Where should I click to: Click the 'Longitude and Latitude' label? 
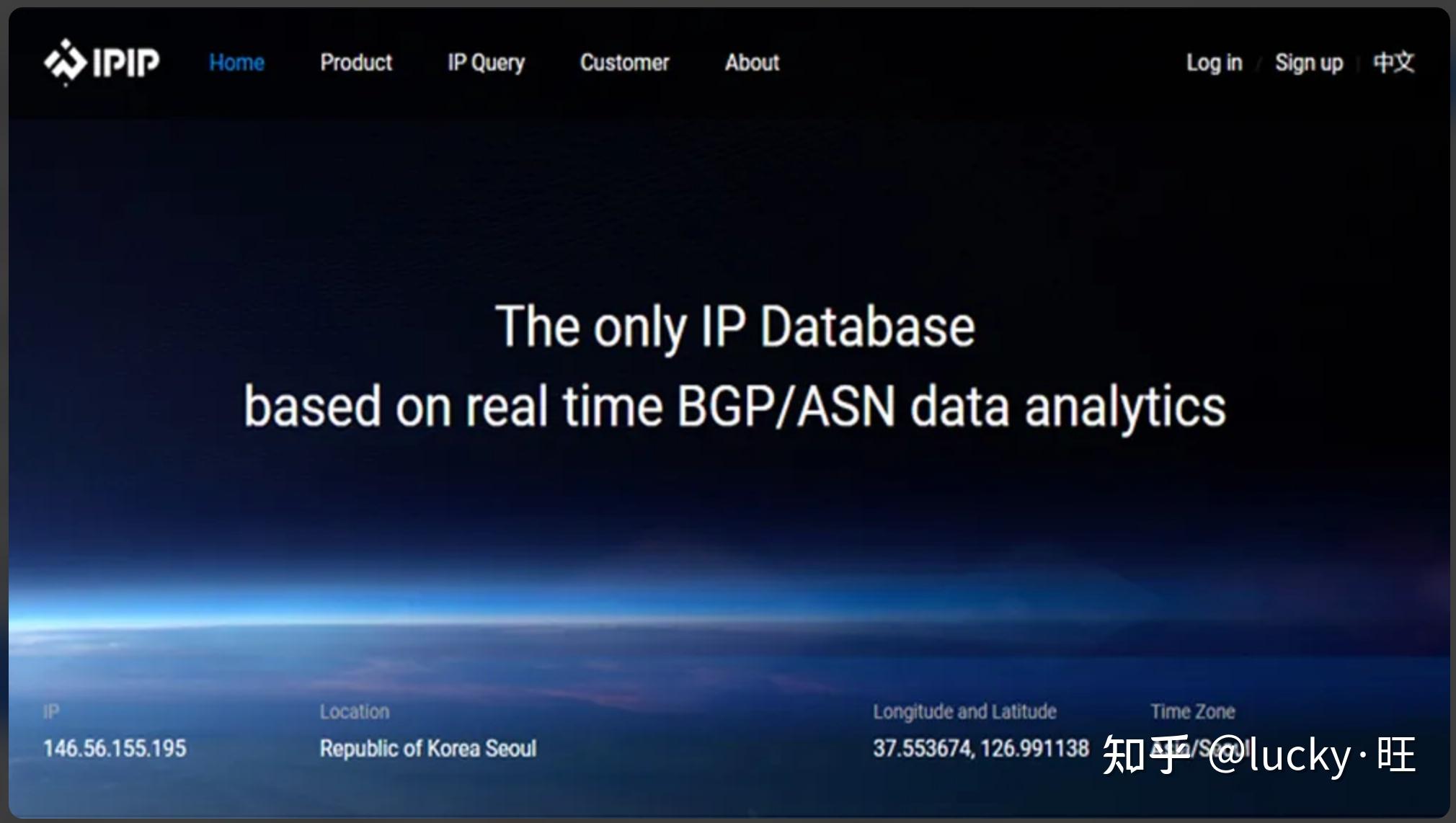(x=964, y=711)
